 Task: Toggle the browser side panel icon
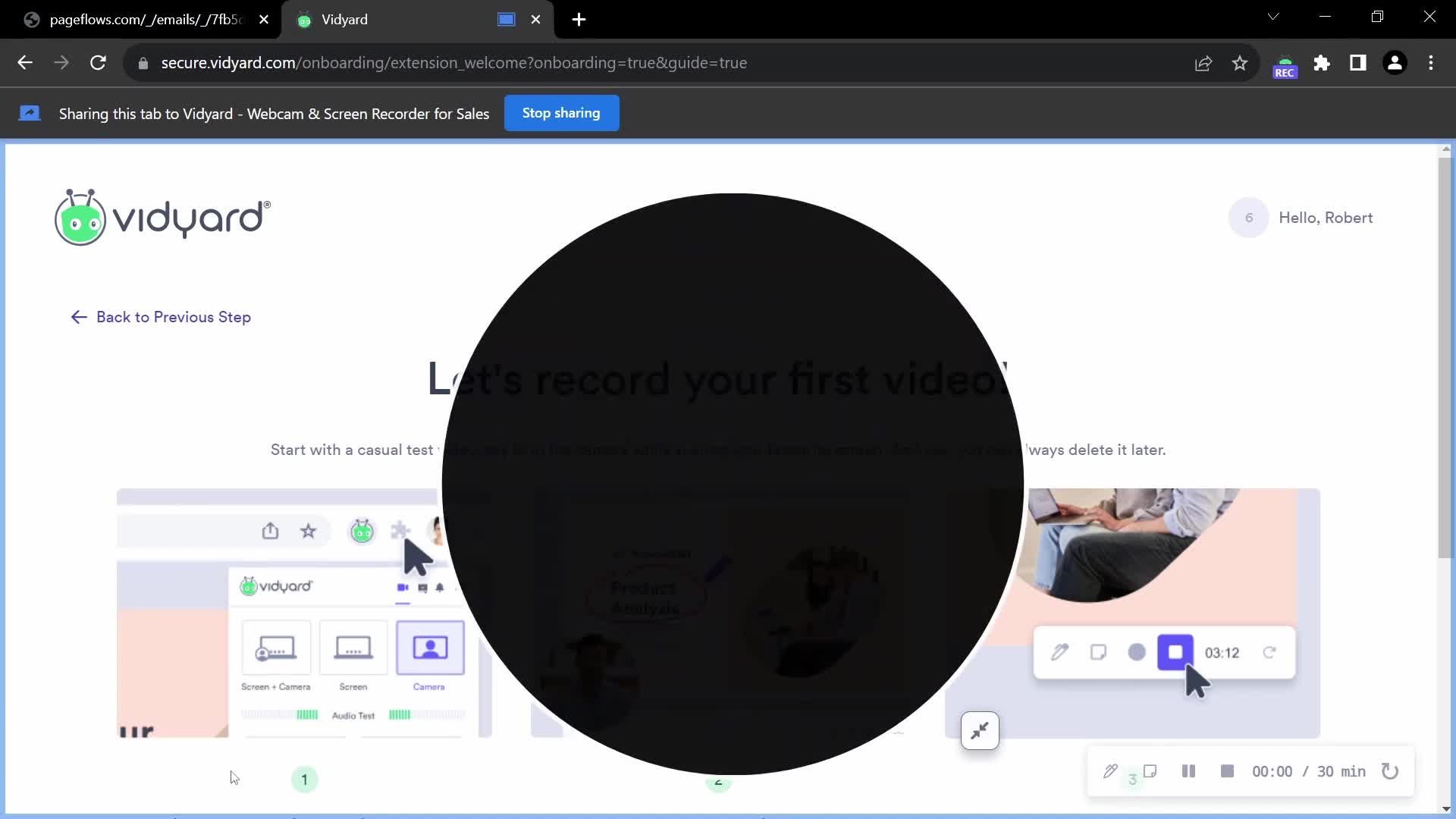pyautogui.click(x=1358, y=63)
